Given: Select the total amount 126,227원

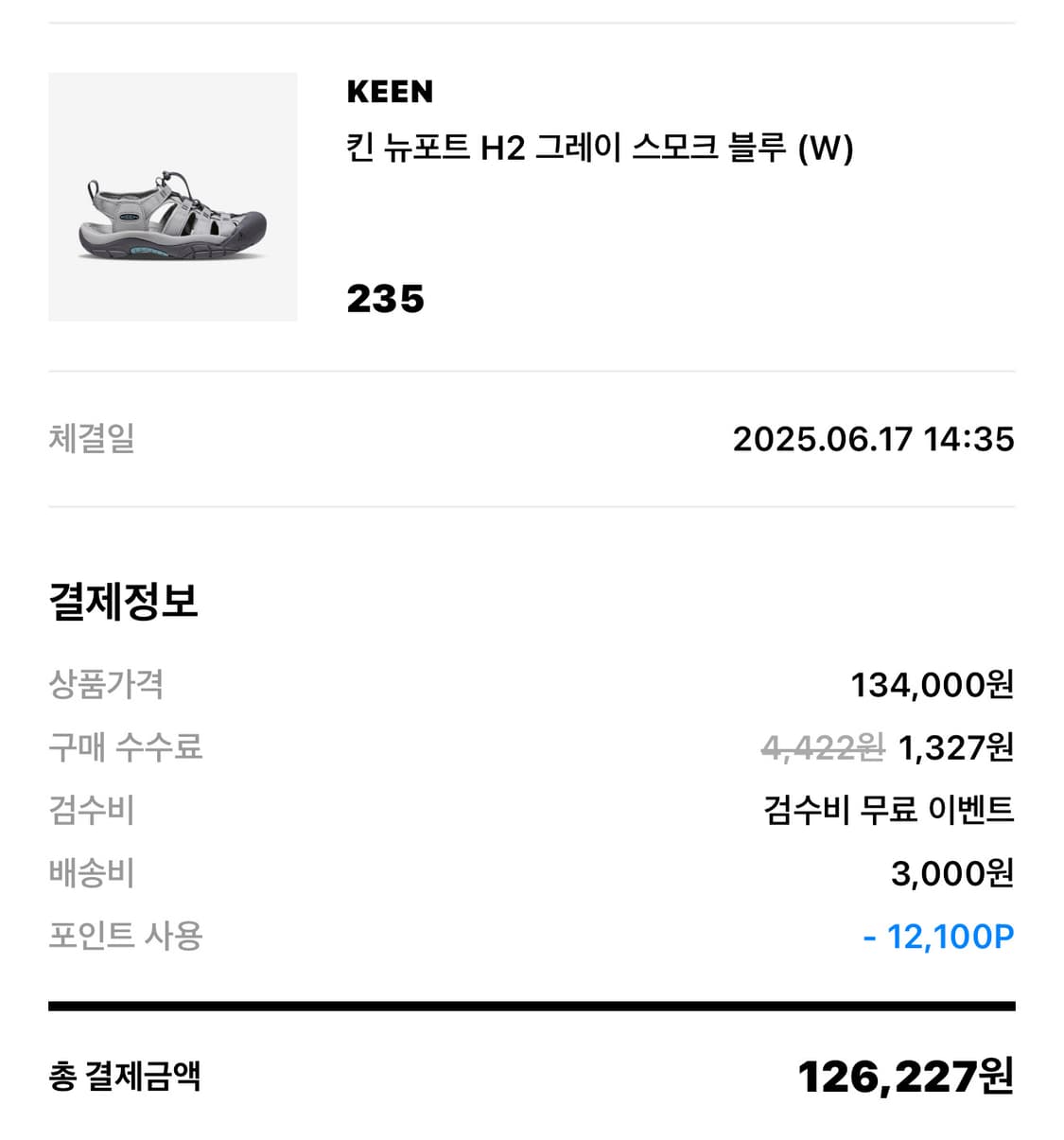Looking at the screenshot, I should pyautogui.click(x=905, y=1077).
